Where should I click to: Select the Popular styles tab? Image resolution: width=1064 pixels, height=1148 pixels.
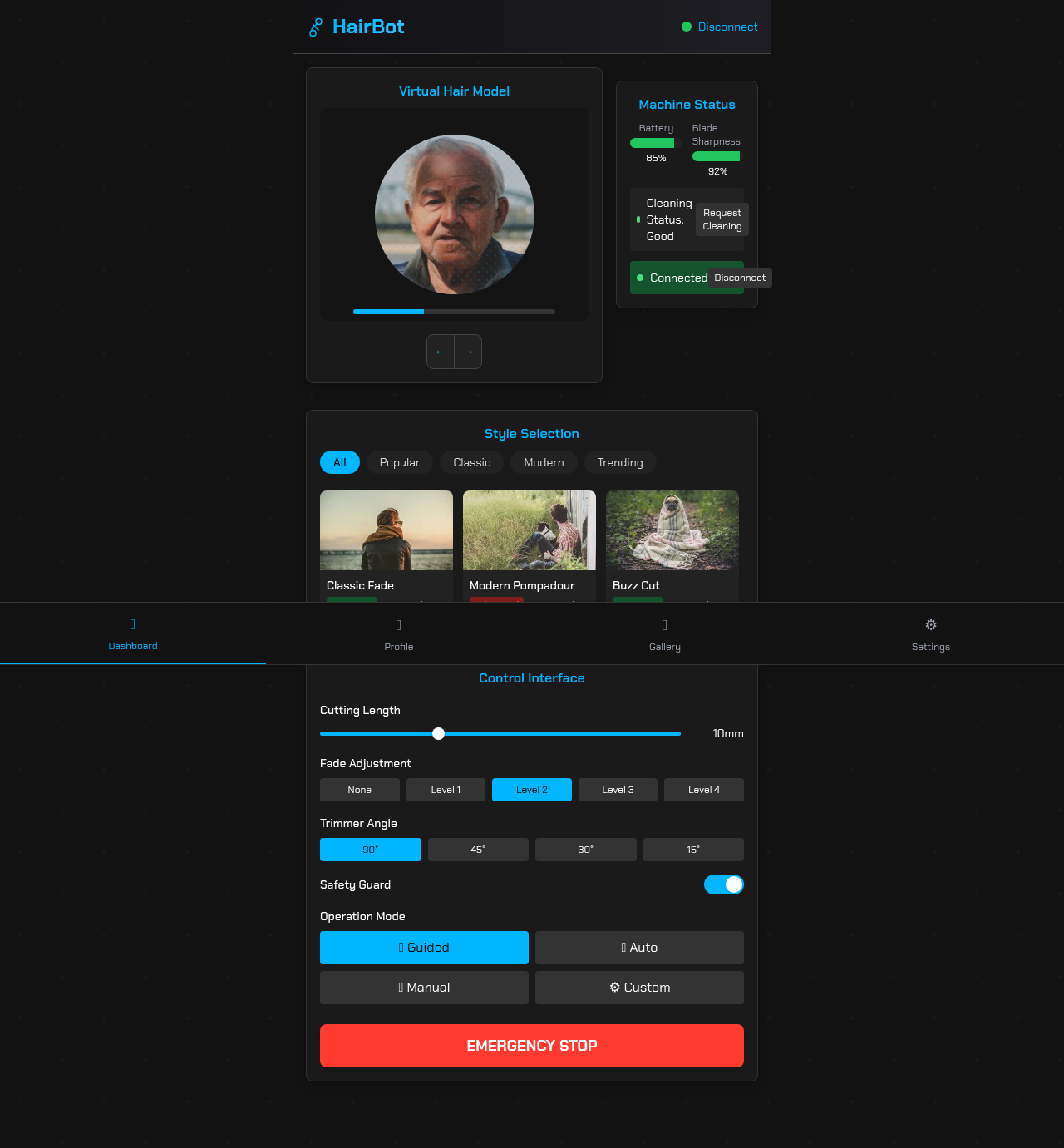(399, 462)
